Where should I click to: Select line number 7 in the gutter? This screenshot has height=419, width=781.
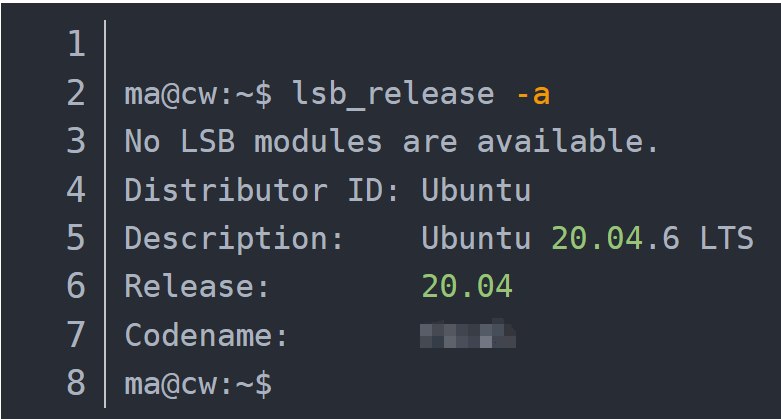pos(76,336)
